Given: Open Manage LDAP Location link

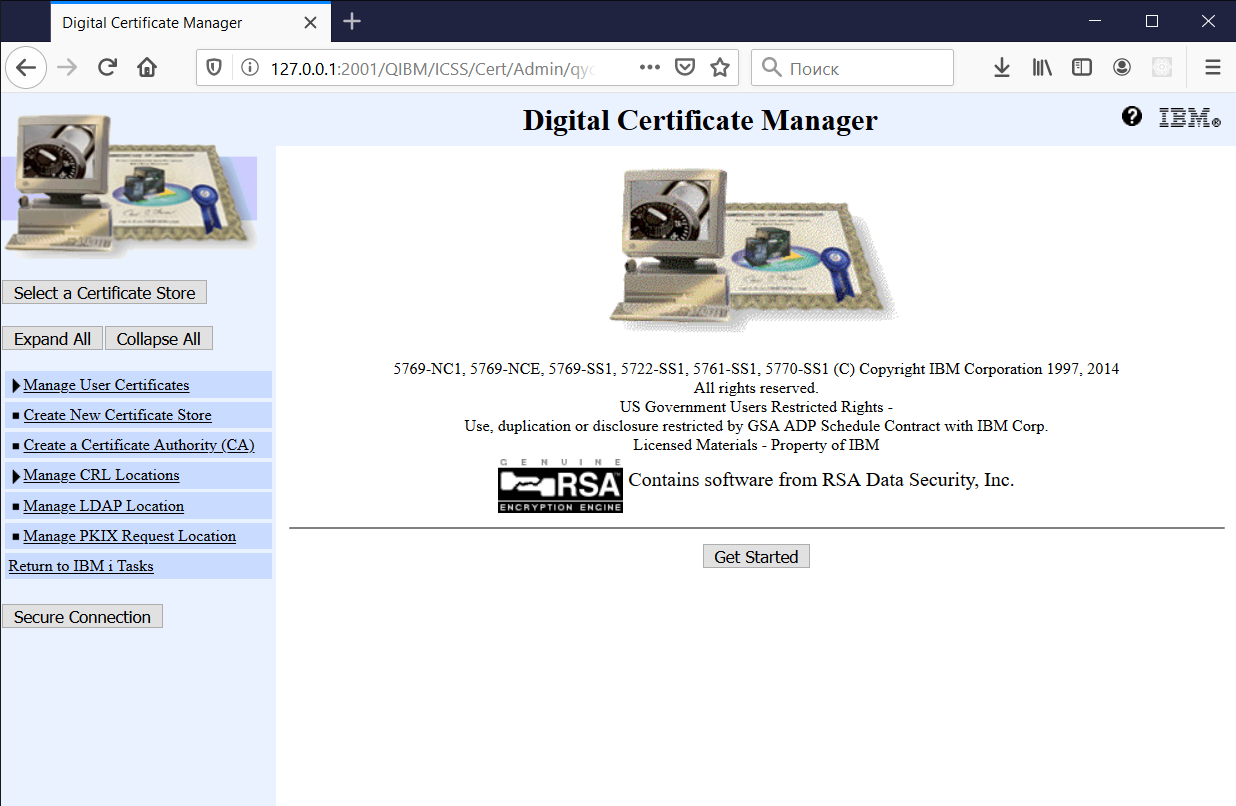Looking at the screenshot, I should (104, 506).
